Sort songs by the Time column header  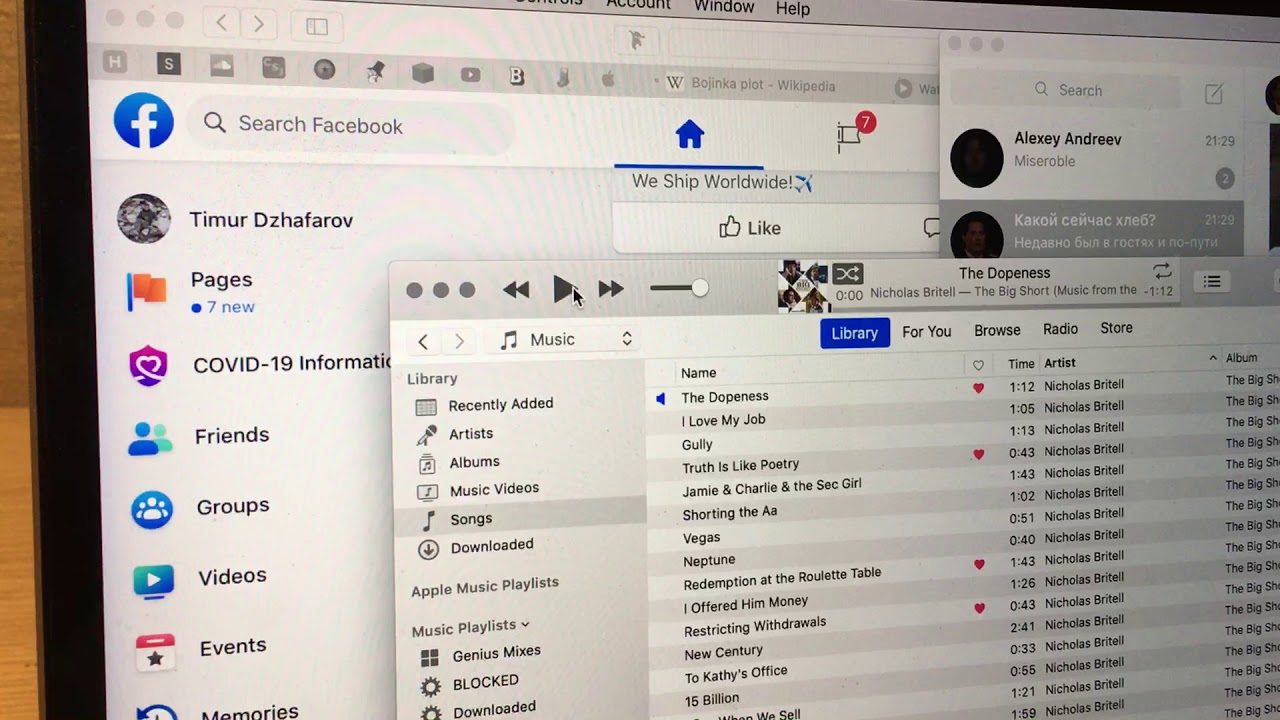click(x=1021, y=364)
